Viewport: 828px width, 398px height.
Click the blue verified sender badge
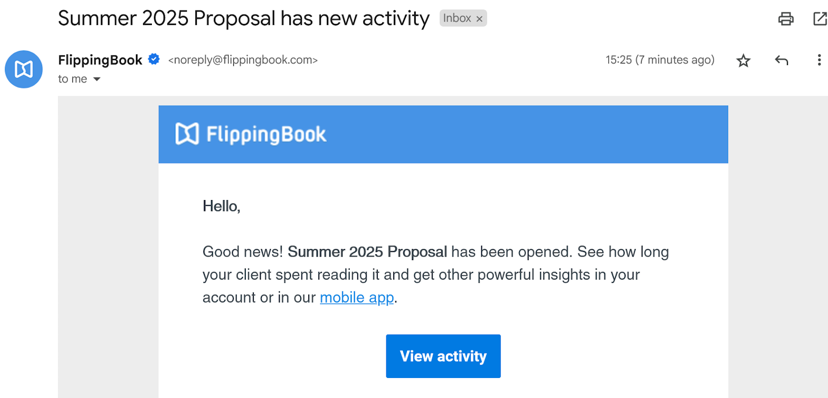(x=154, y=60)
